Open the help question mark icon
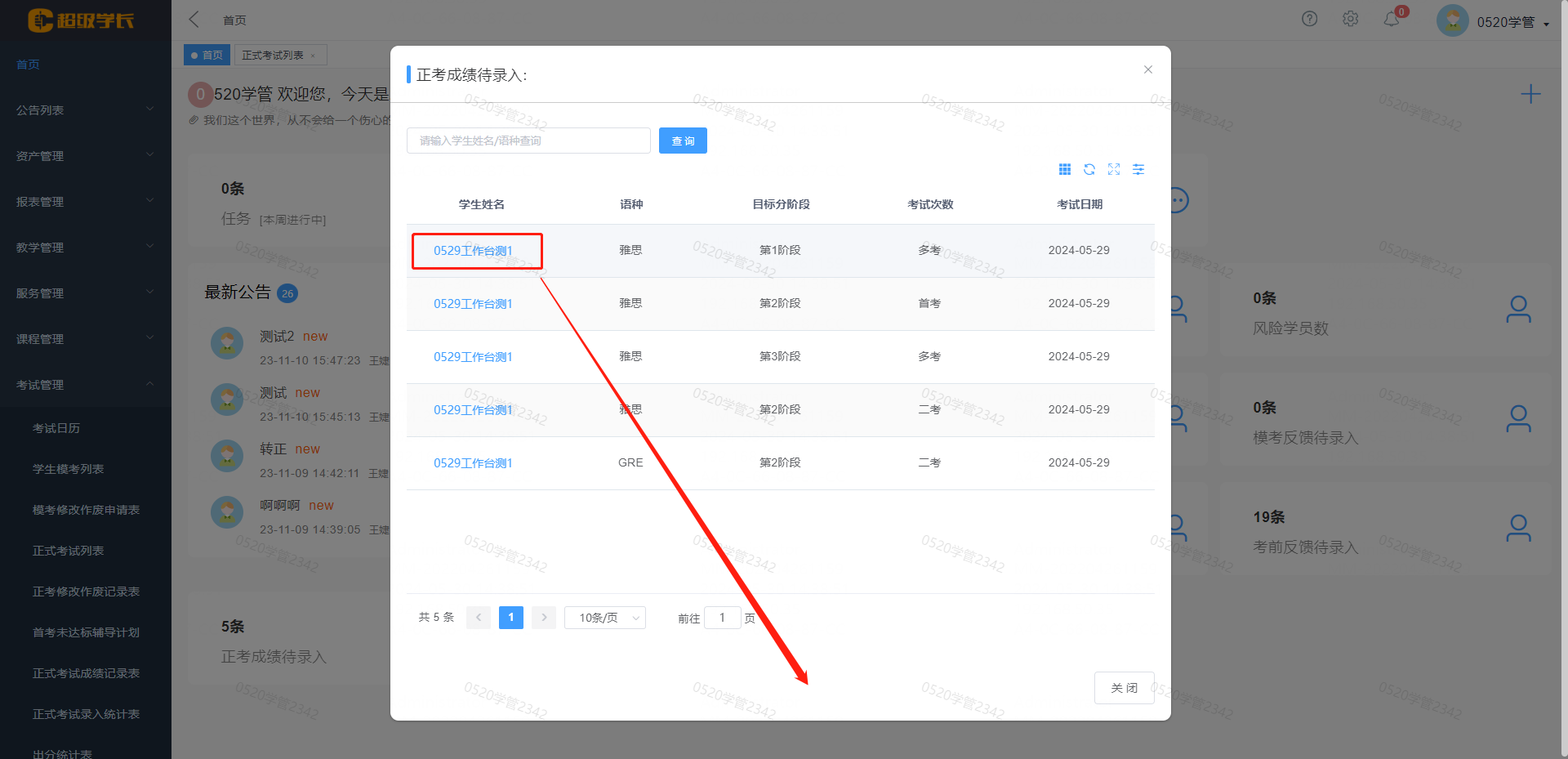Screen dimensions: 1568x759 point(1309,19)
